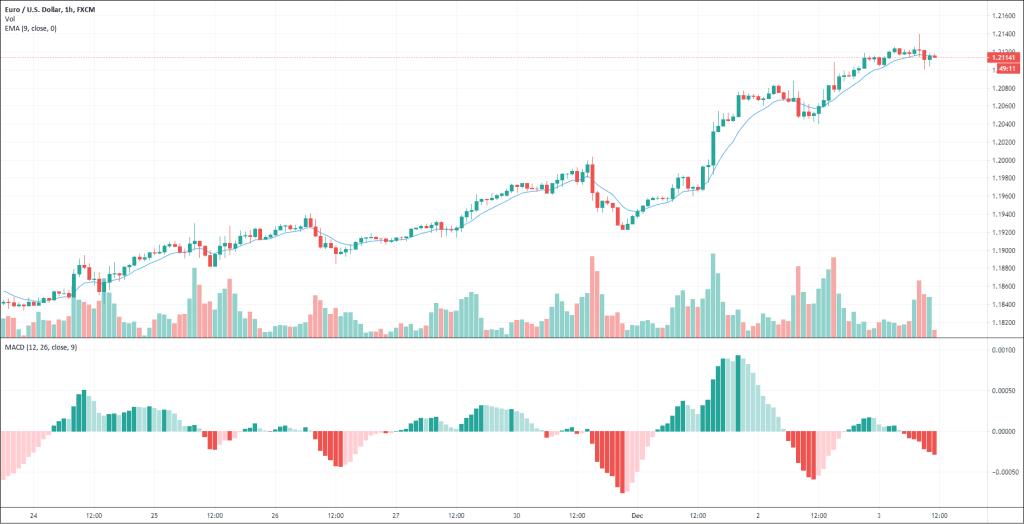Click the 1.18200 price scale label
The width and height of the screenshot is (1024, 524).
tap(1004, 323)
